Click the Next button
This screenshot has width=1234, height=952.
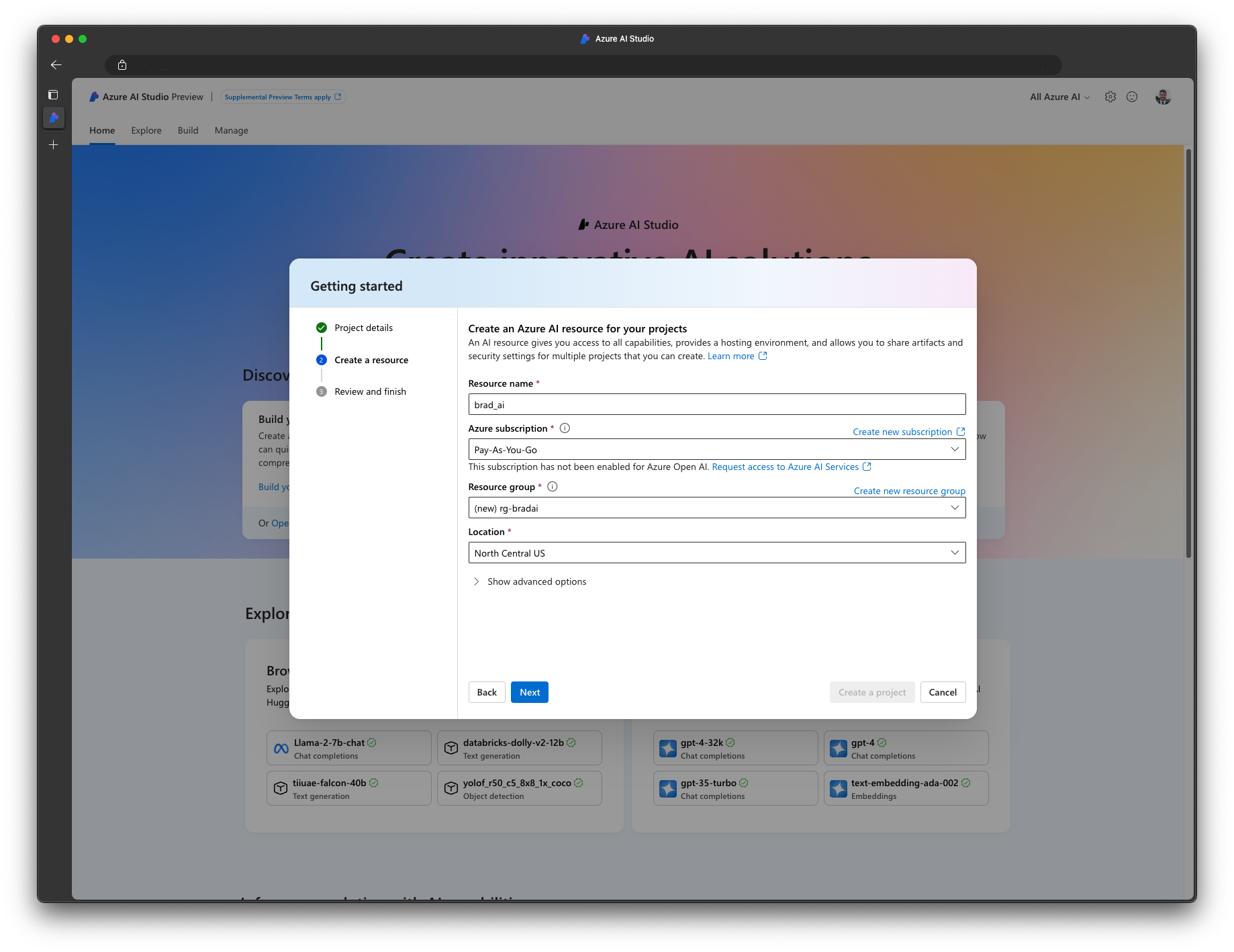[530, 692]
